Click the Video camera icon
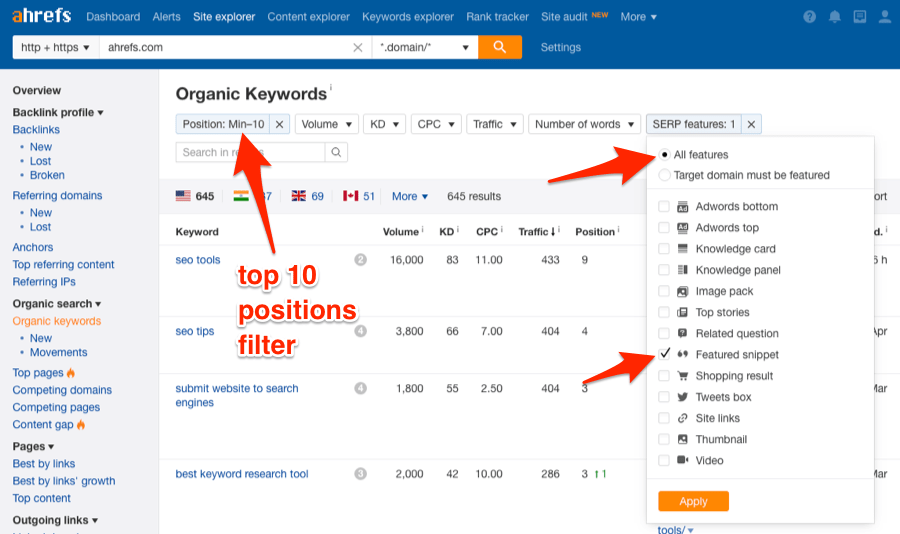The height and width of the screenshot is (534, 900). coord(682,460)
